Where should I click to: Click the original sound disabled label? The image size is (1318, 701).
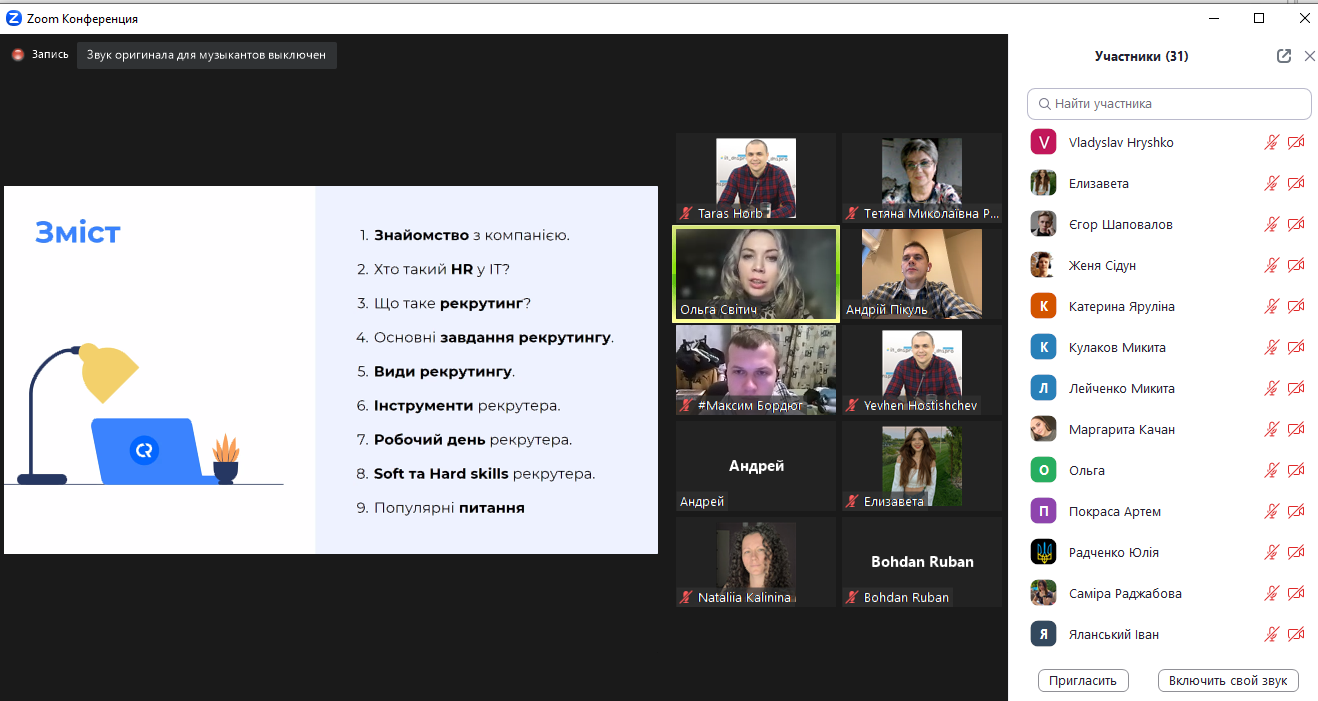point(207,54)
